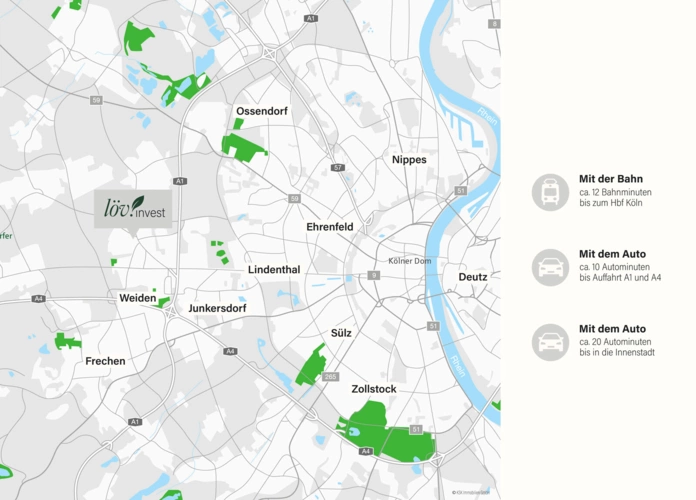Select the Lindenthal district label
This screenshot has height=500, width=696.
click(274, 270)
